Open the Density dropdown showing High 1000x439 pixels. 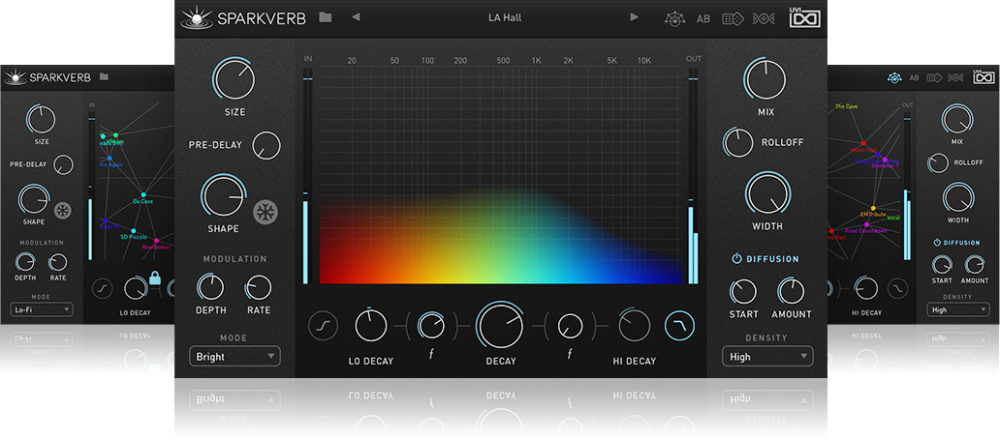[x=767, y=356]
